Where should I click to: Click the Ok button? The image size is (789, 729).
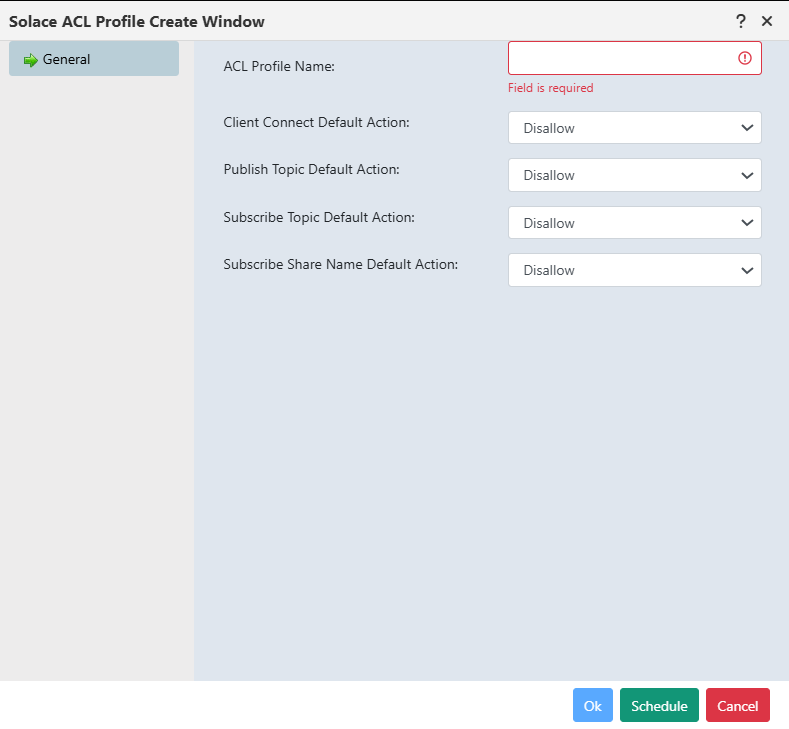pos(593,705)
